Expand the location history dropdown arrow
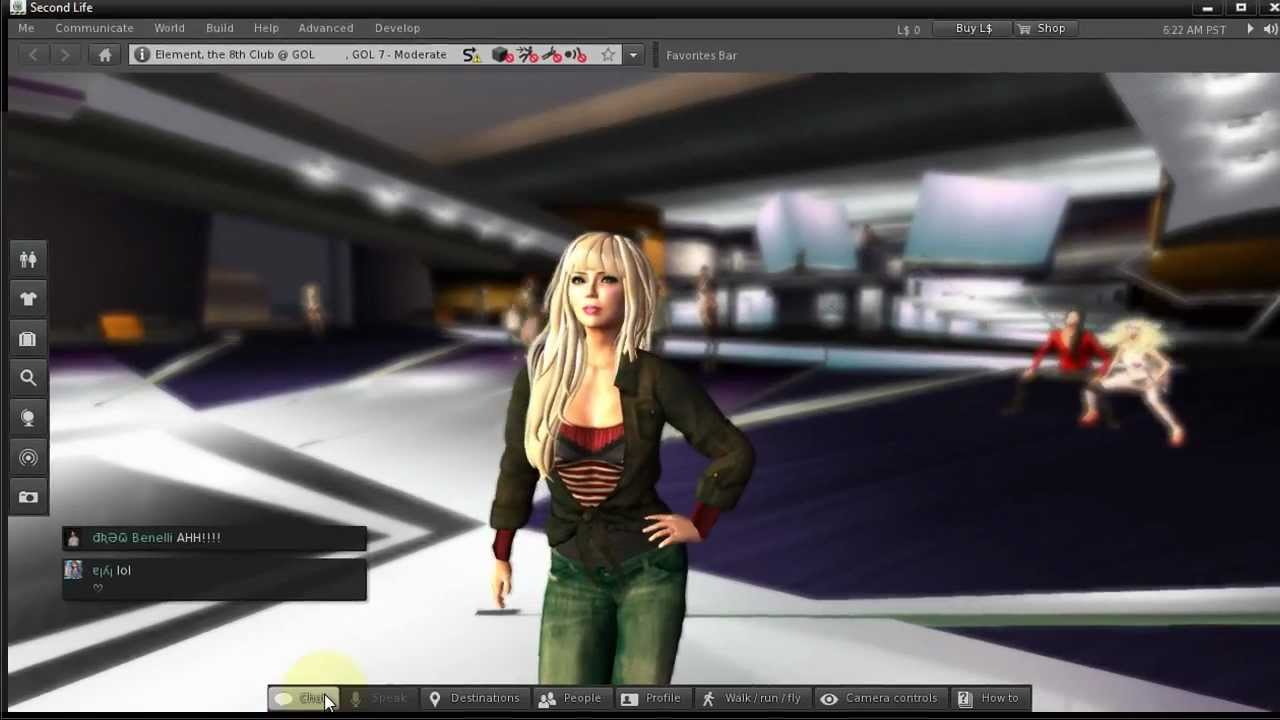 coord(633,55)
